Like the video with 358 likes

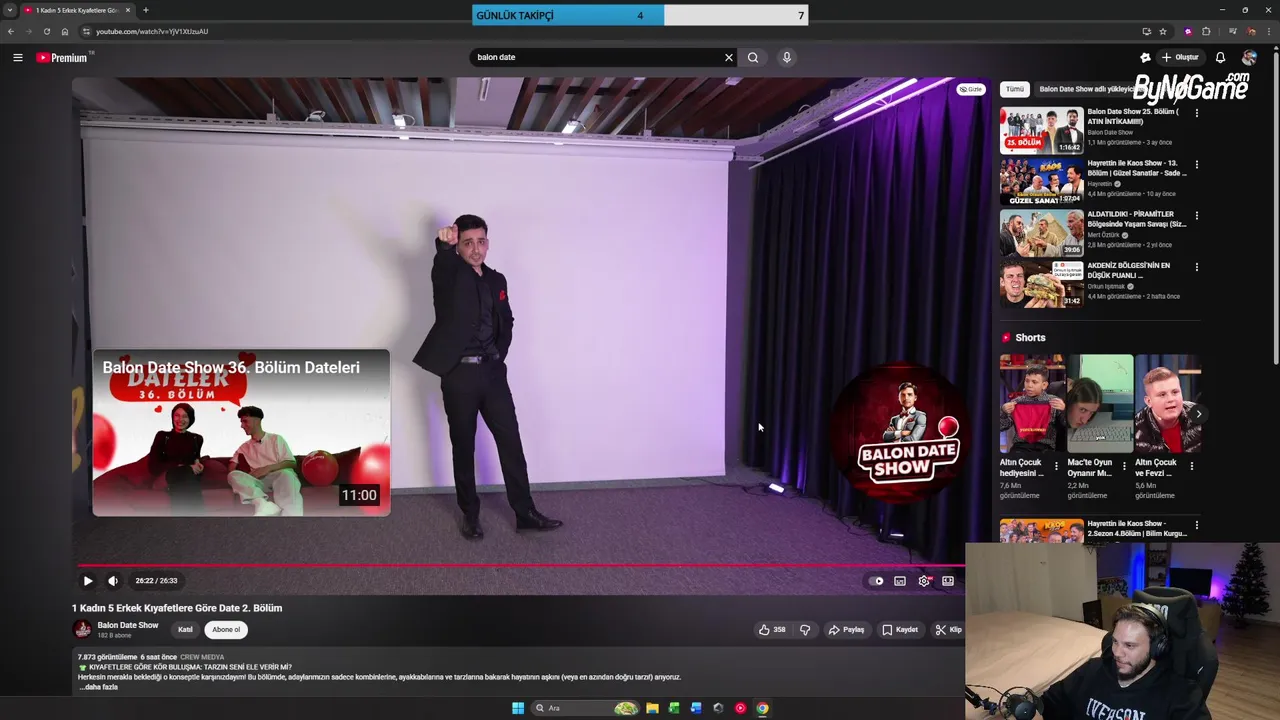(772, 630)
